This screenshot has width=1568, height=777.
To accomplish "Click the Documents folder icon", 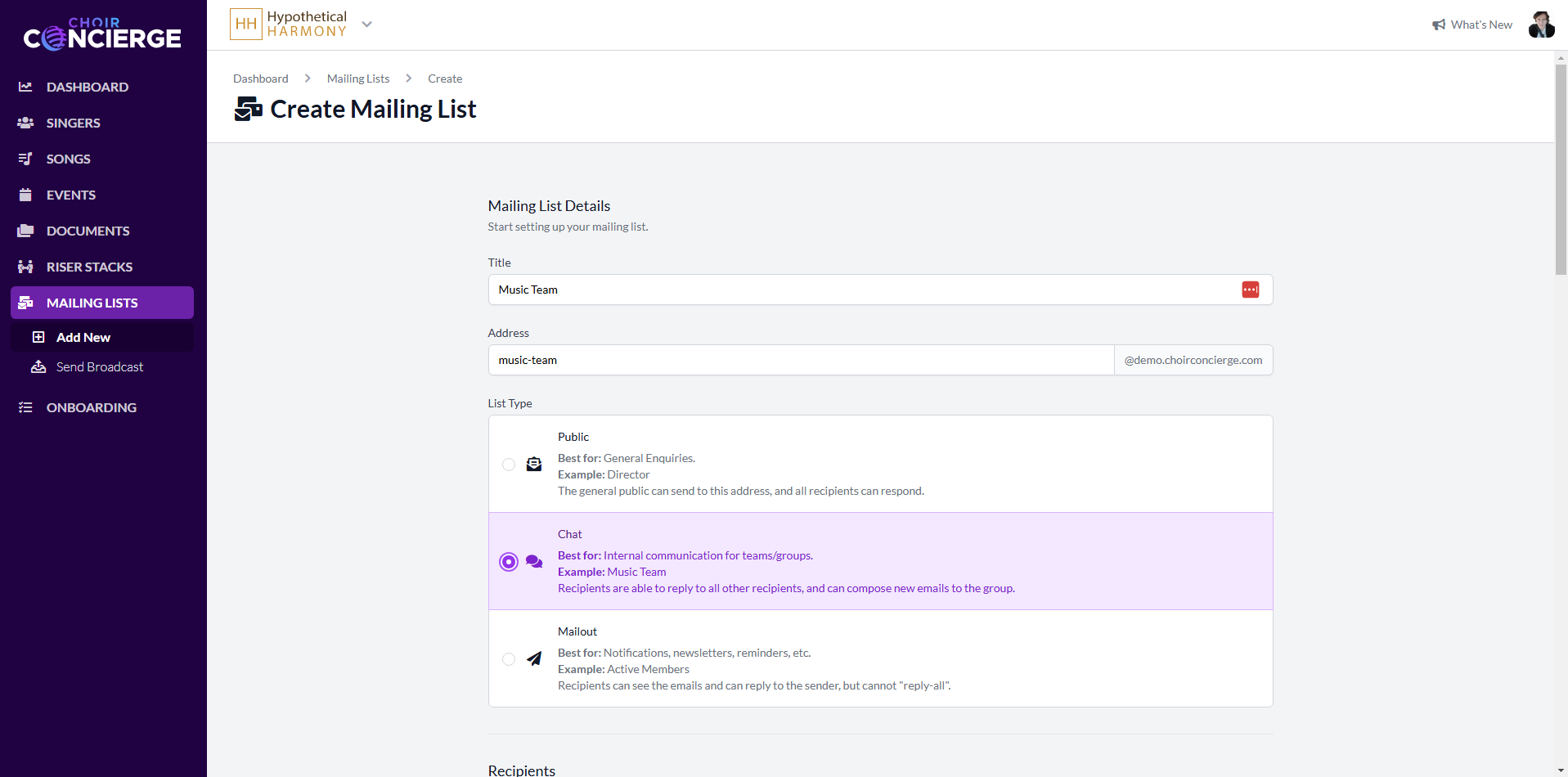I will pos(25,231).
